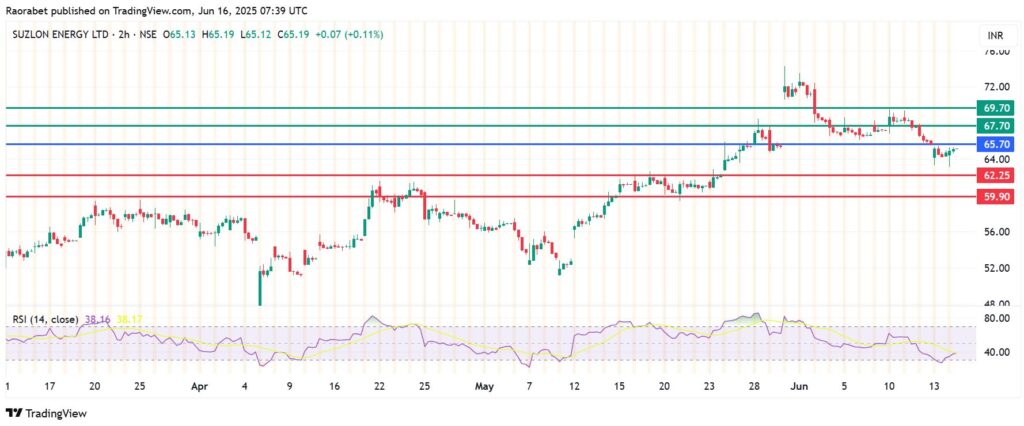Click the May label on time axis
The height and width of the screenshot is (426, 1024).
484,385
